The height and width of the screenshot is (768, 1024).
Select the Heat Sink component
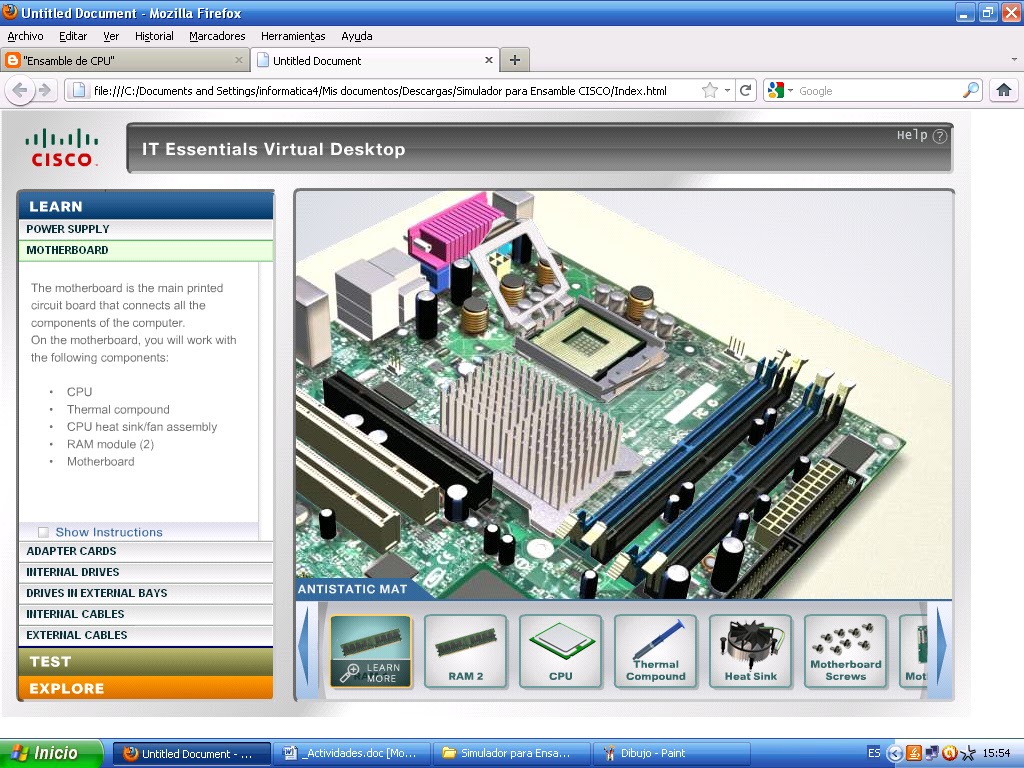pyautogui.click(x=750, y=651)
